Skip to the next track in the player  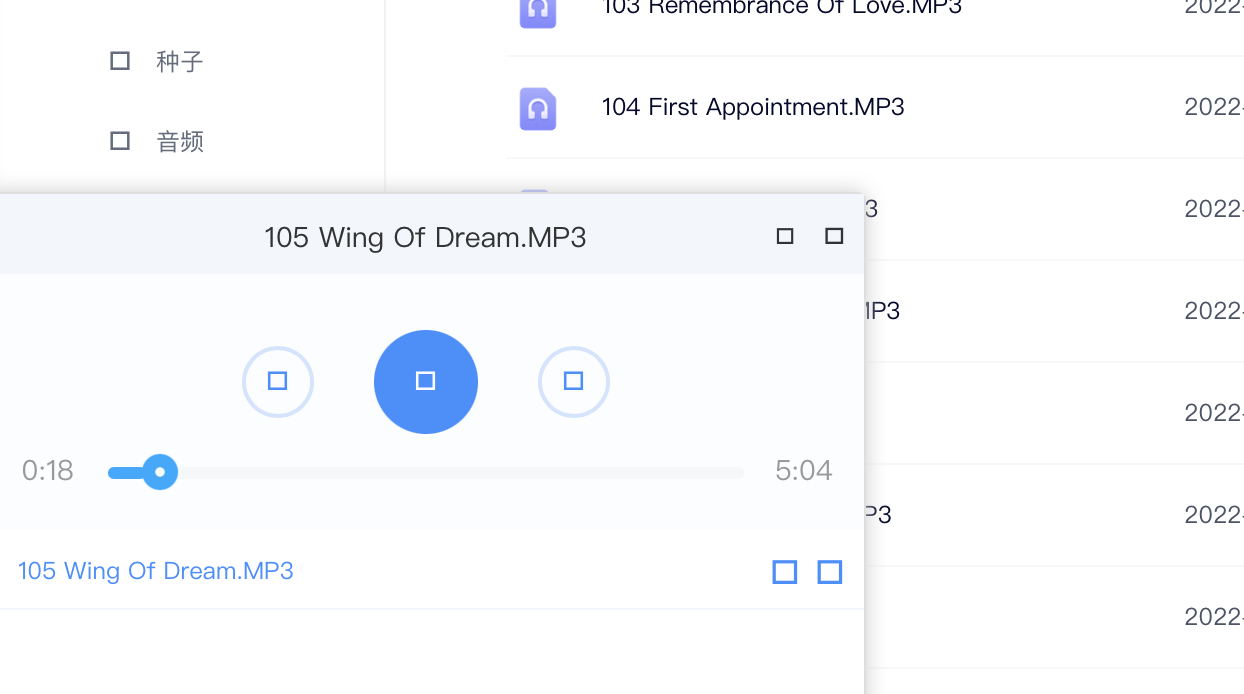573,381
